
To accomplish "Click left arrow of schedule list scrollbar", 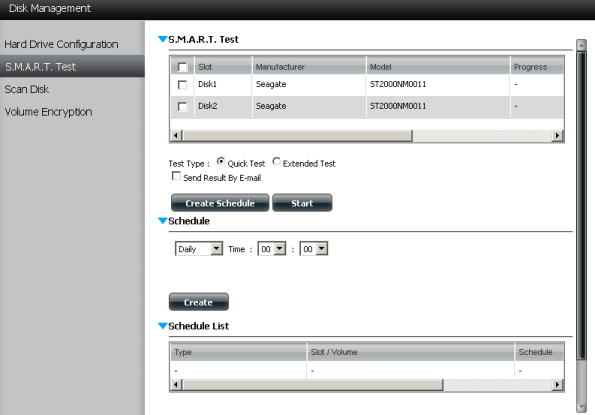I will [176, 385].
